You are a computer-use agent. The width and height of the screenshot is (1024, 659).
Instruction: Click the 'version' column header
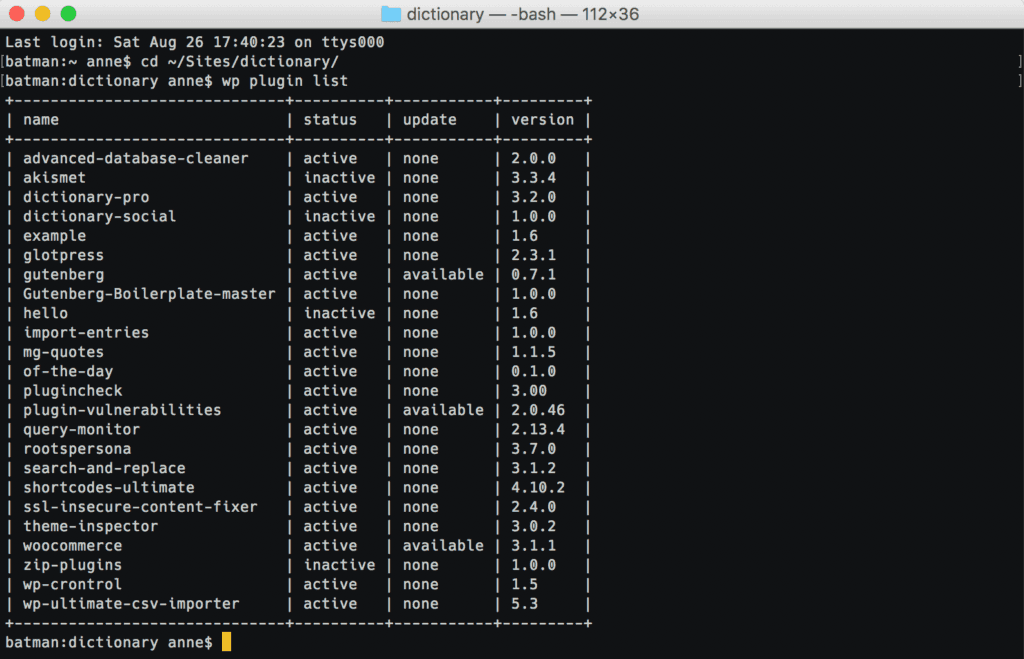coord(542,120)
